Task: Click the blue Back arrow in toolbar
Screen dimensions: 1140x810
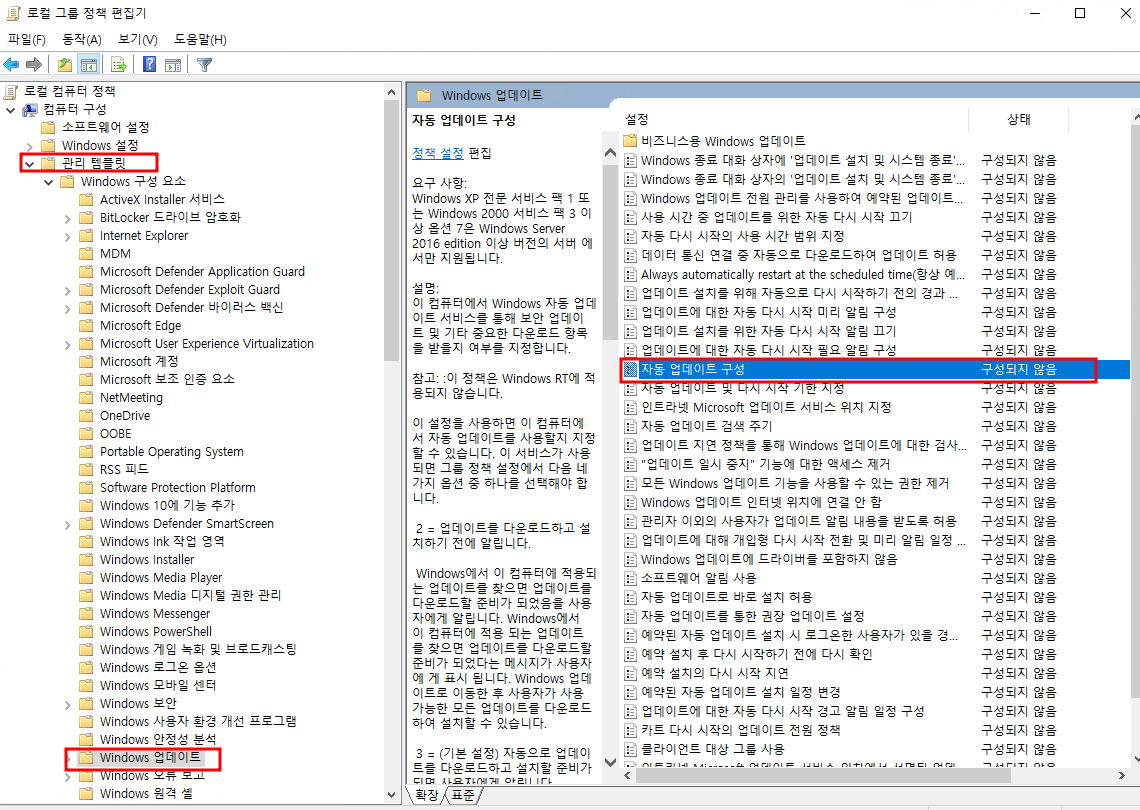Action: click(12, 65)
